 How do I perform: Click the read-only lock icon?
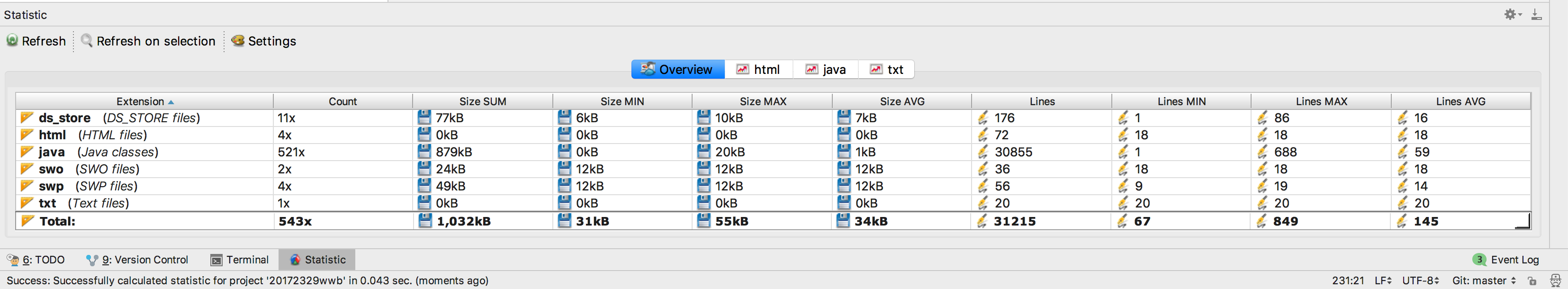point(1532,280)
